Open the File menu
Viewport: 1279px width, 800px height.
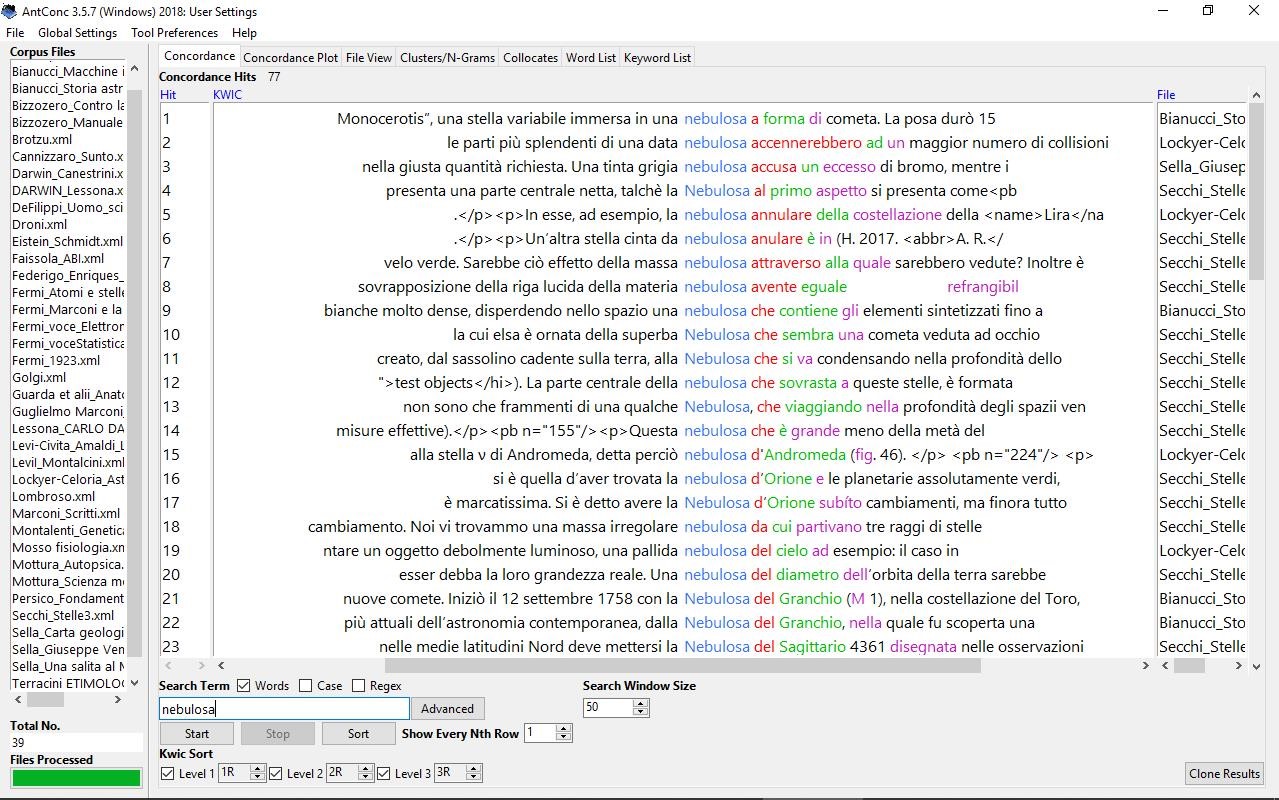click(15, 33)
